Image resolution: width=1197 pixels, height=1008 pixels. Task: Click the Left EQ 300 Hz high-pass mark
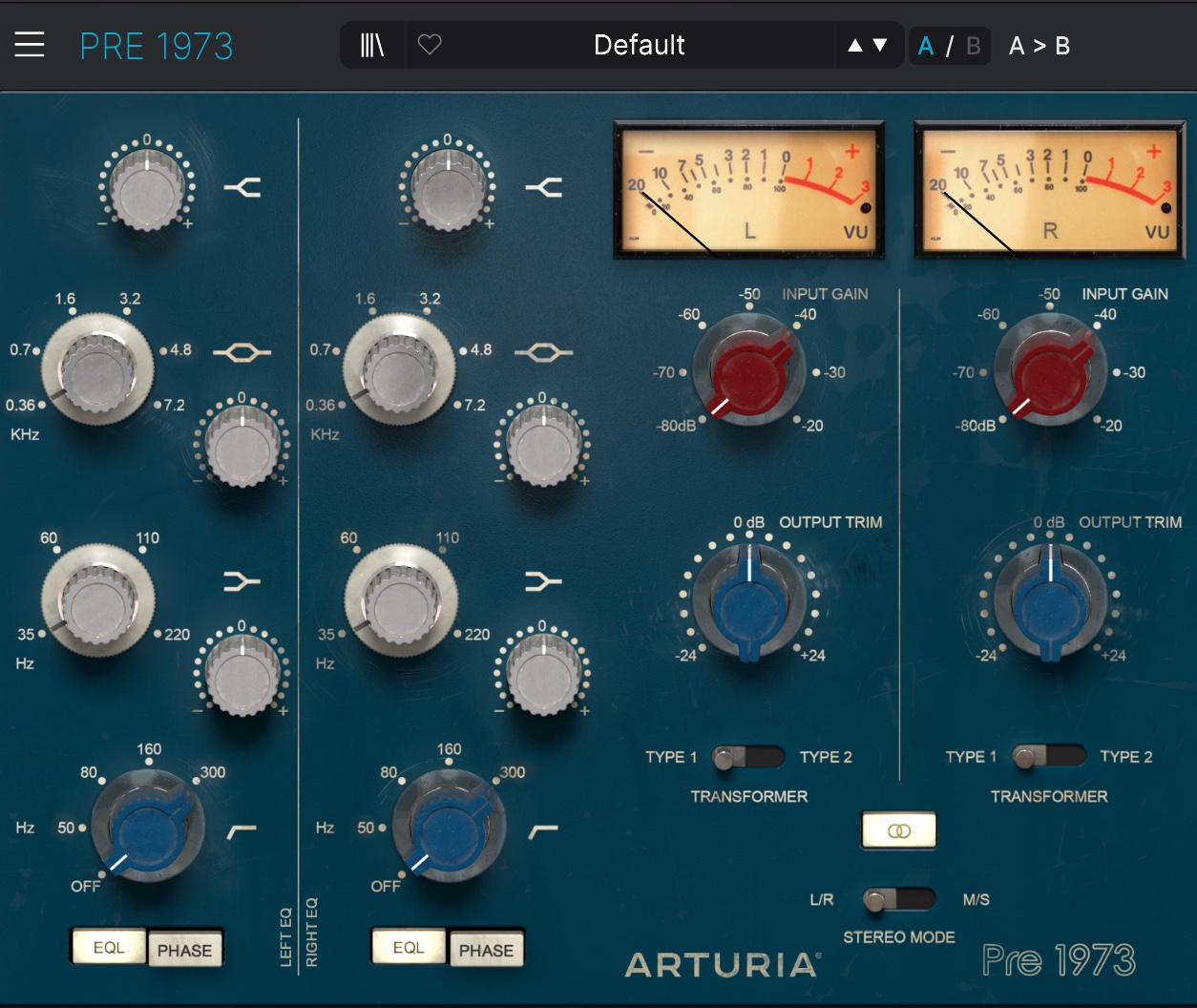point(213,771)
